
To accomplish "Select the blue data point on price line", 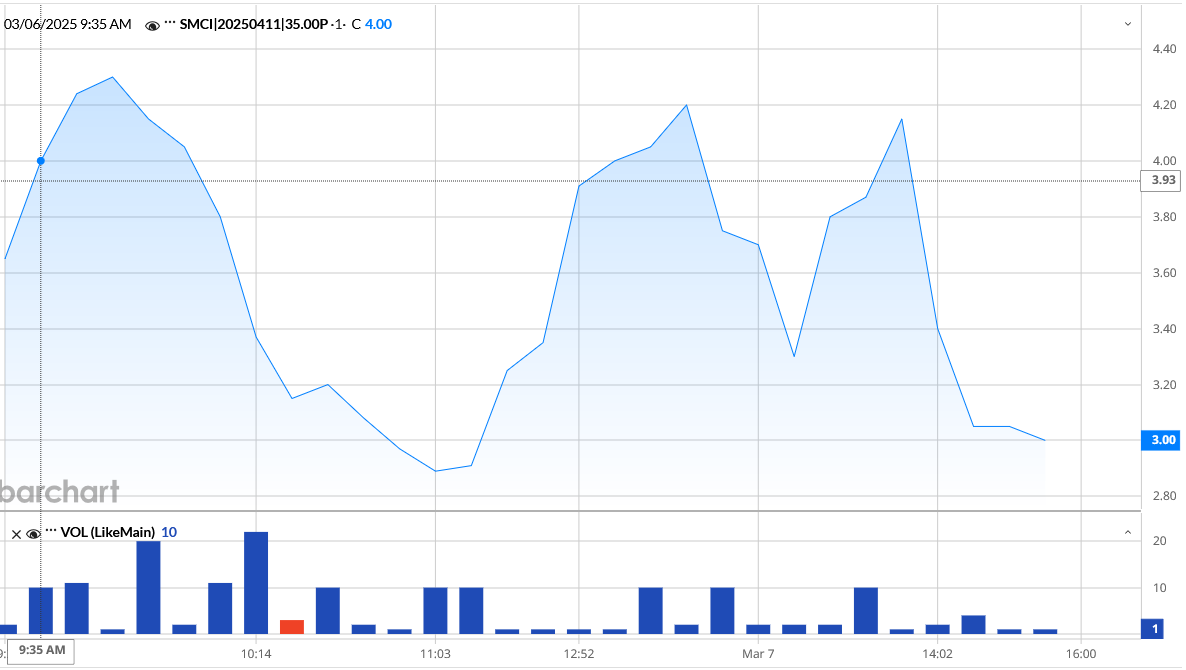I will point(41,160).
